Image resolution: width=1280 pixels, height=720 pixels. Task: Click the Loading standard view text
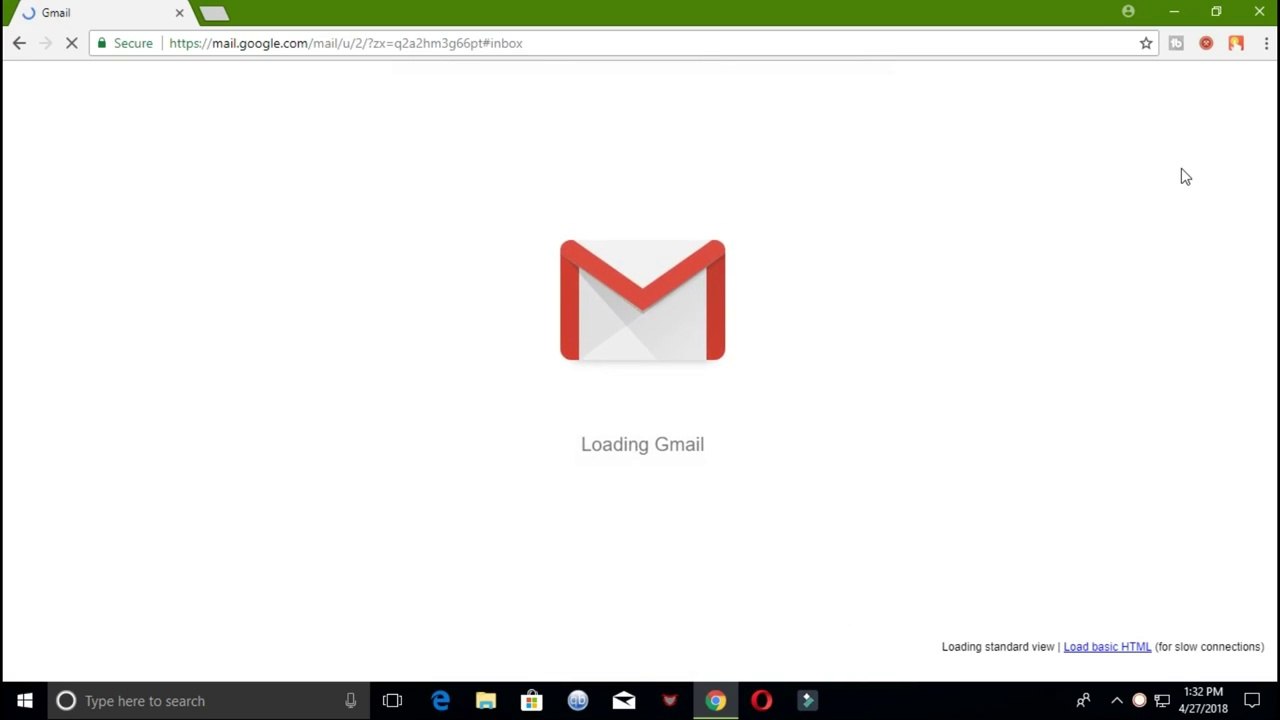997,647
